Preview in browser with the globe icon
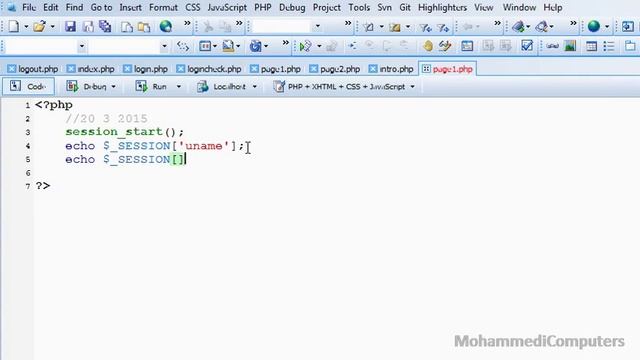Image resolution: width=640 pixels, height=360 pixels. [x=166, y=27]
